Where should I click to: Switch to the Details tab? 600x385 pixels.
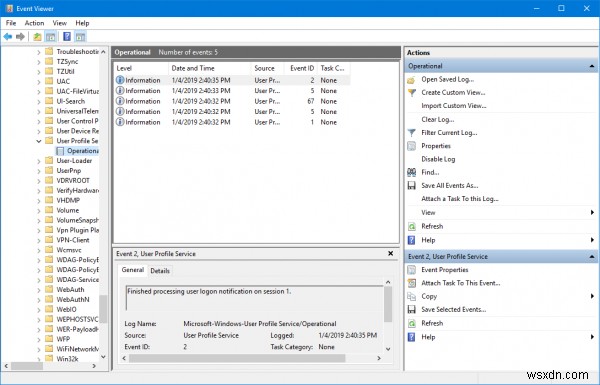160,271
